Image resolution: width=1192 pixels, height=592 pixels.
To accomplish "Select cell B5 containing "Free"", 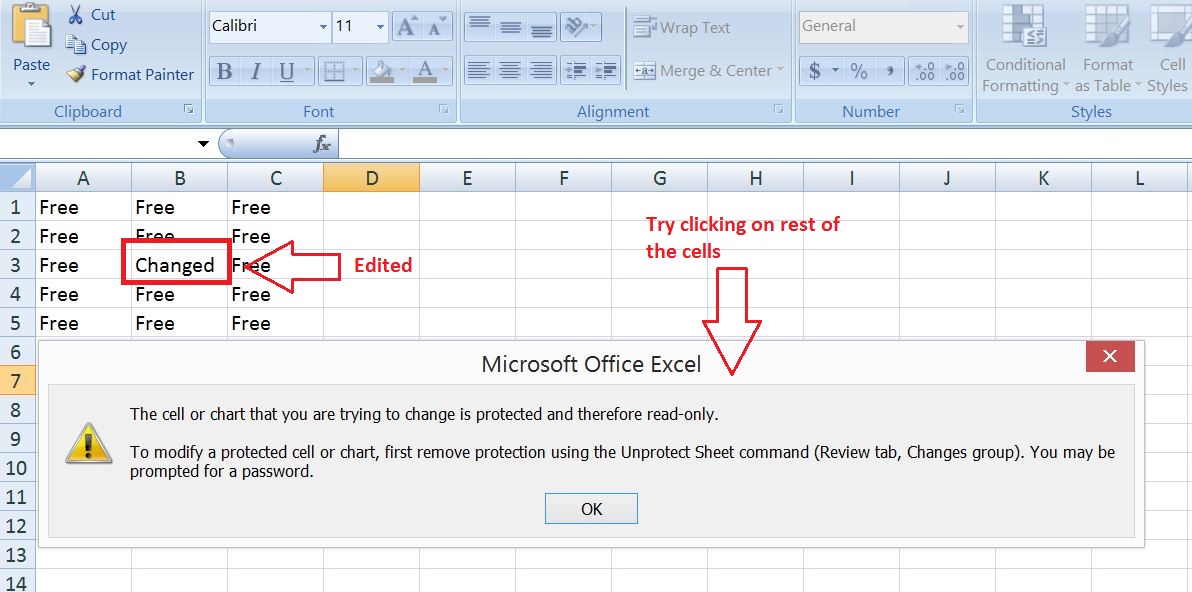I will click(x=179, y=323).
